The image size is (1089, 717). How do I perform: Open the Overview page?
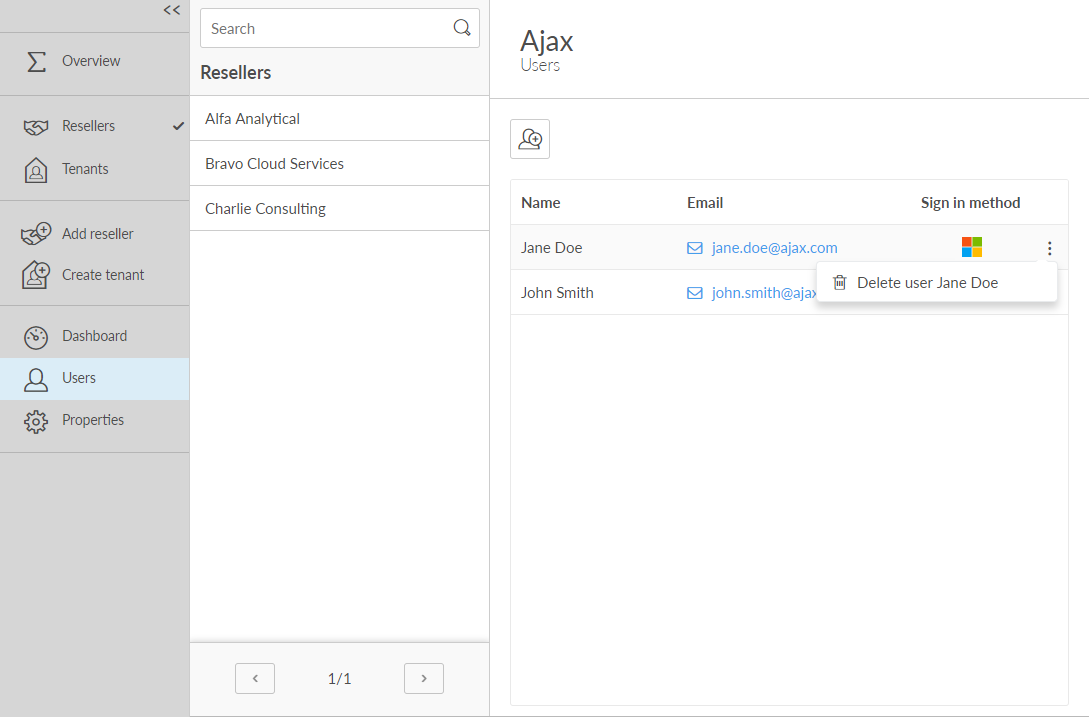(90, 61)
